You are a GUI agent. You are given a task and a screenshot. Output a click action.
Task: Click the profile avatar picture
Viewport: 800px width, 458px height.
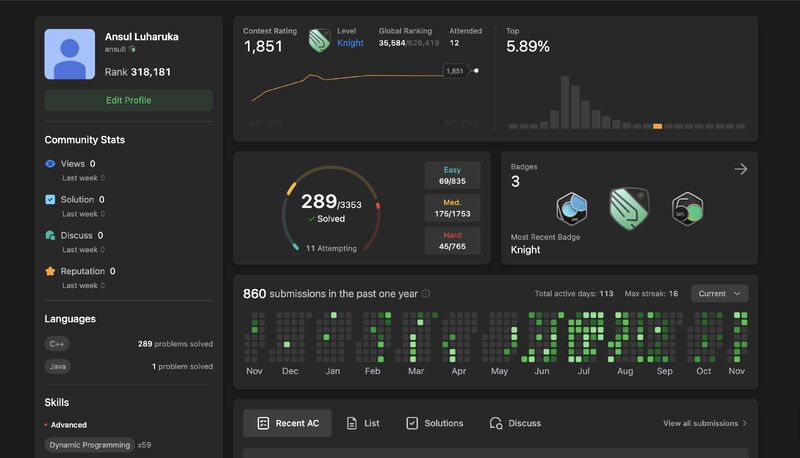coord(69,54)
